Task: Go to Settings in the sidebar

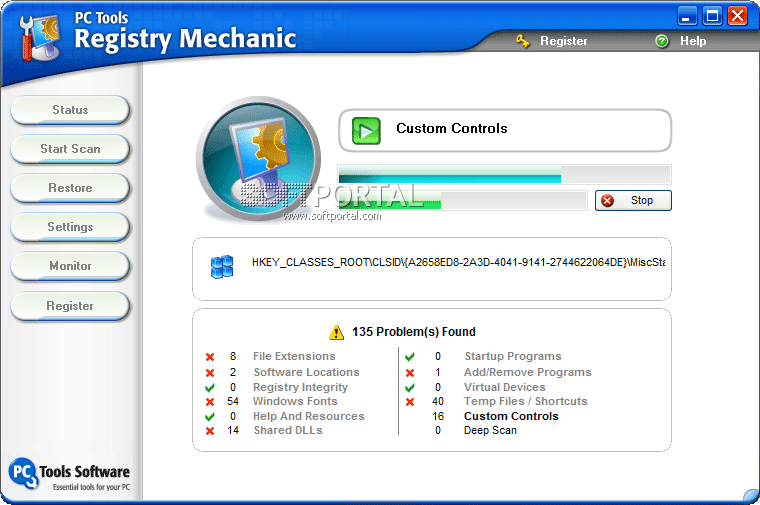Action: click(x=70, y=227)
